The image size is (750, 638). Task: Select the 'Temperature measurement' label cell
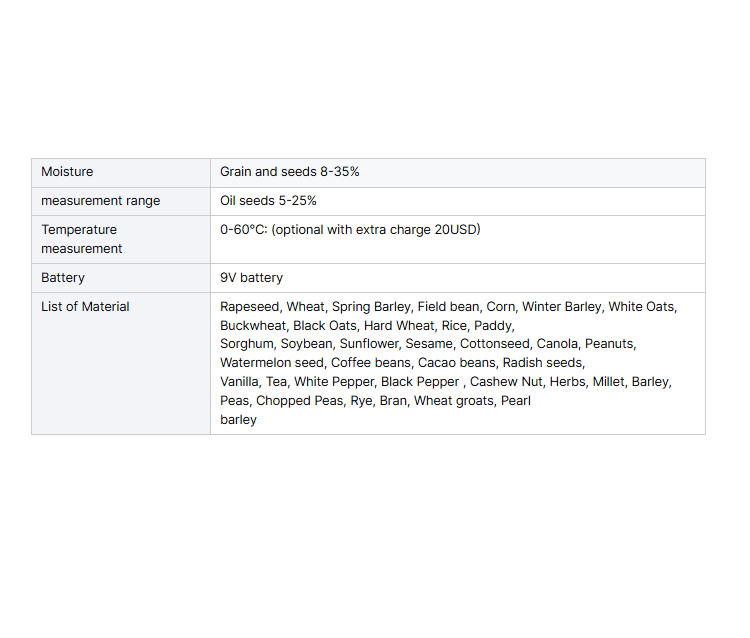click(x=121, y=240)
